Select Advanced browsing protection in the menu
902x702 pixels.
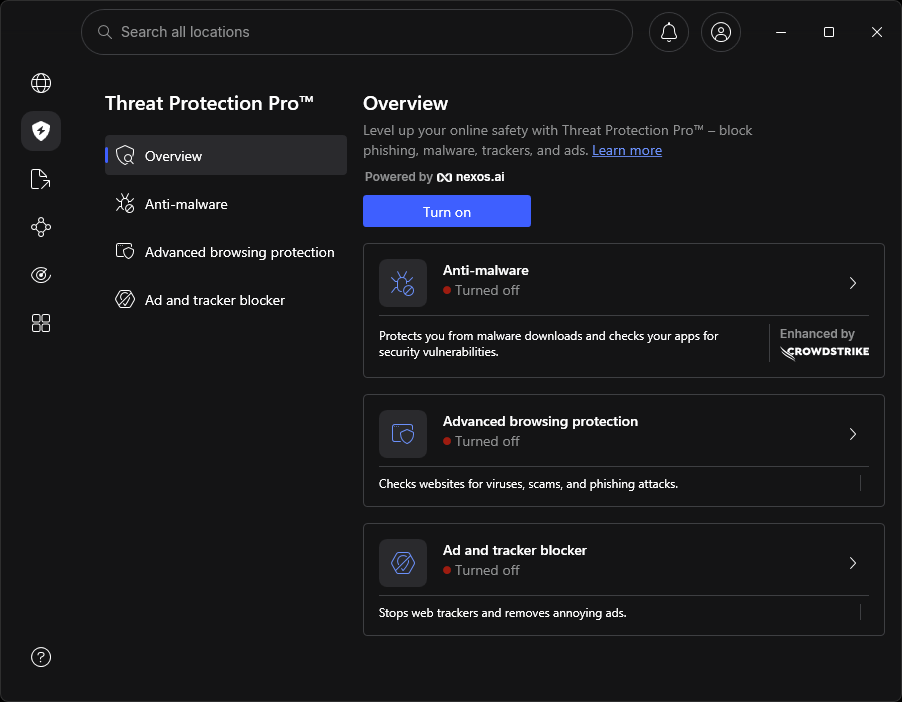click(226, 251)
